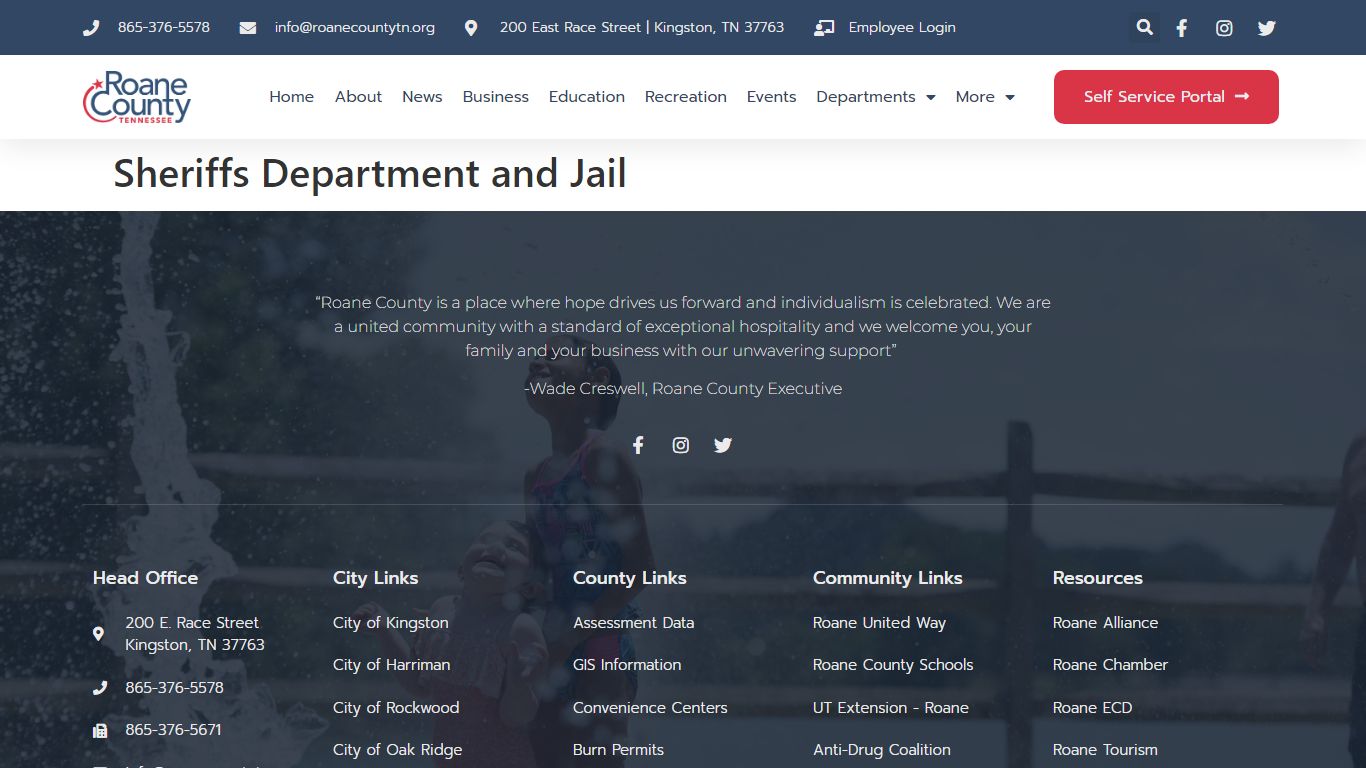Go to the Education page
1366x768 pixels.
pos(586,97)
